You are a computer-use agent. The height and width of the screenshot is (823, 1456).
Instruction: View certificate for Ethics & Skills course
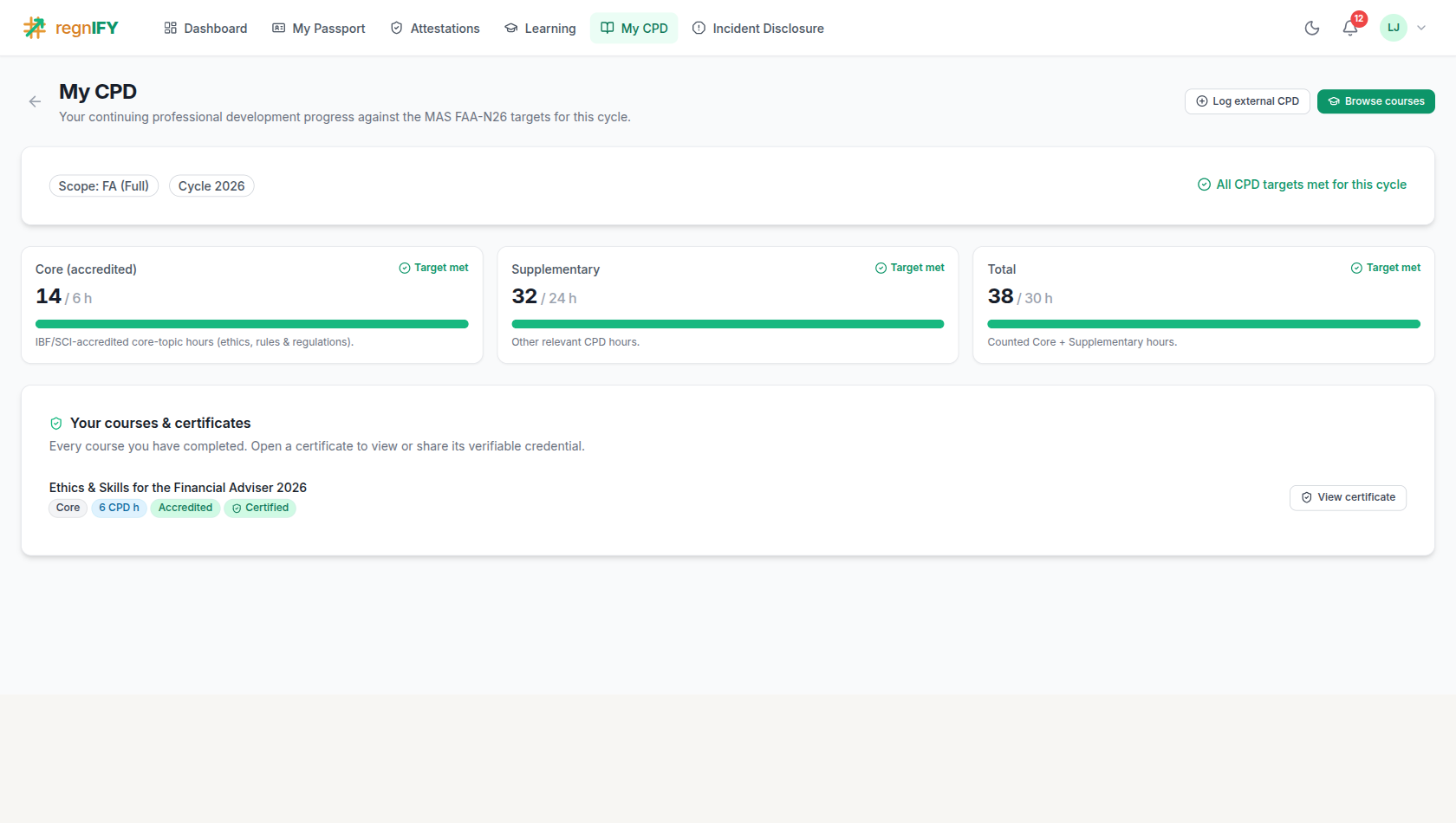[x=1348, y=497]
